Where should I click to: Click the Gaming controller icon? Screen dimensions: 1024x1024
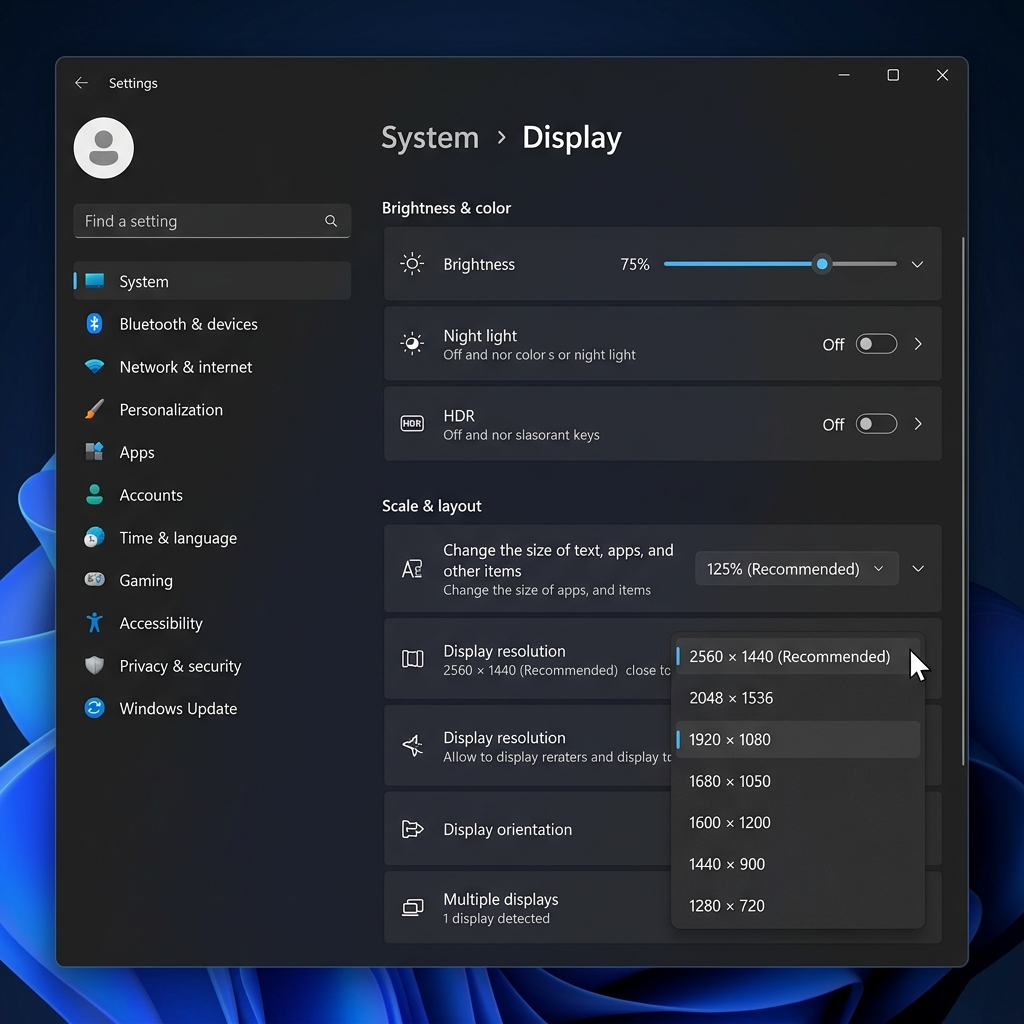pyautogui.click(x=95, y=579)
